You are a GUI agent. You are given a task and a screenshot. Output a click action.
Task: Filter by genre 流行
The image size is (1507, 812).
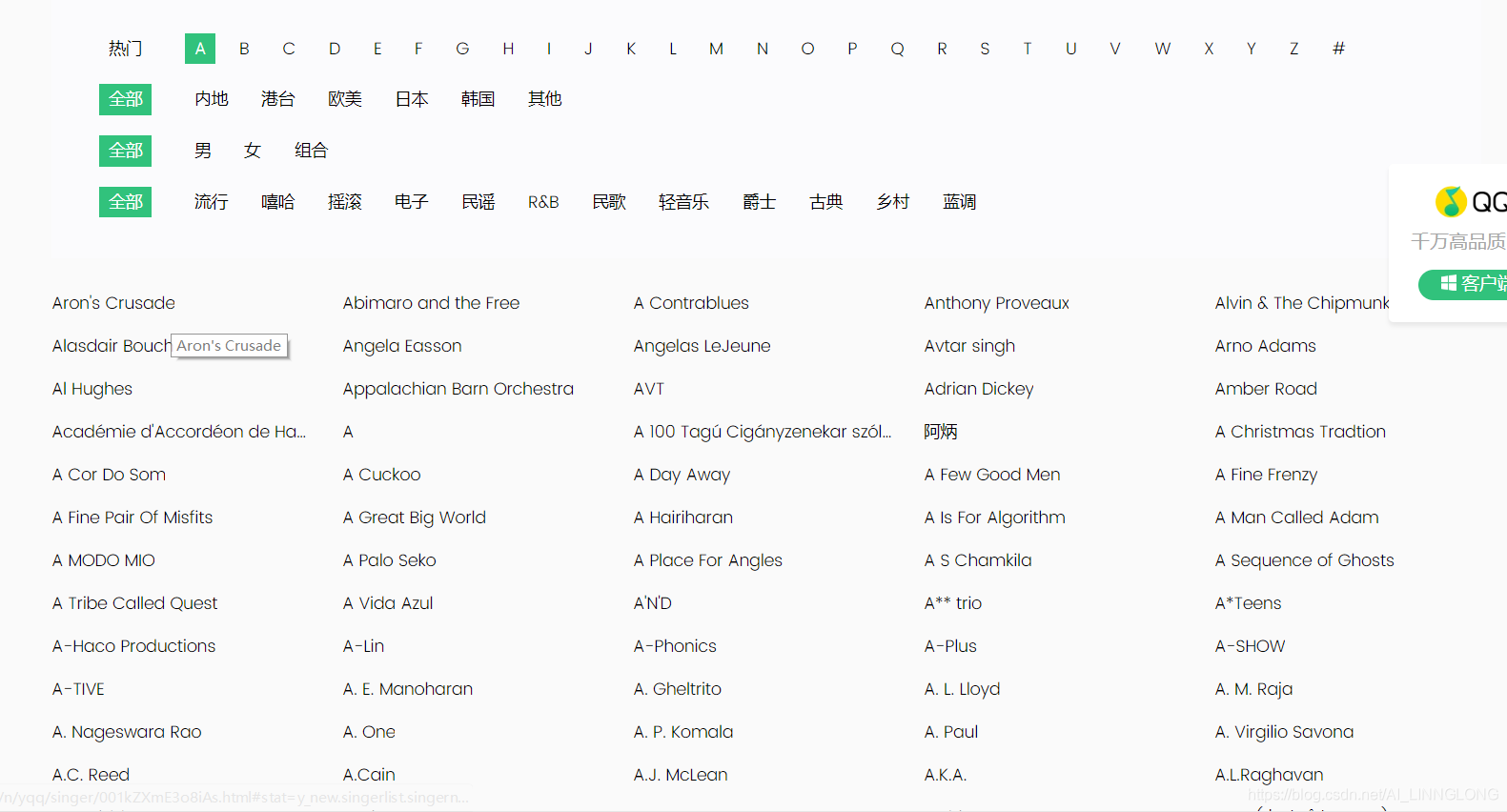coord(212,202)
